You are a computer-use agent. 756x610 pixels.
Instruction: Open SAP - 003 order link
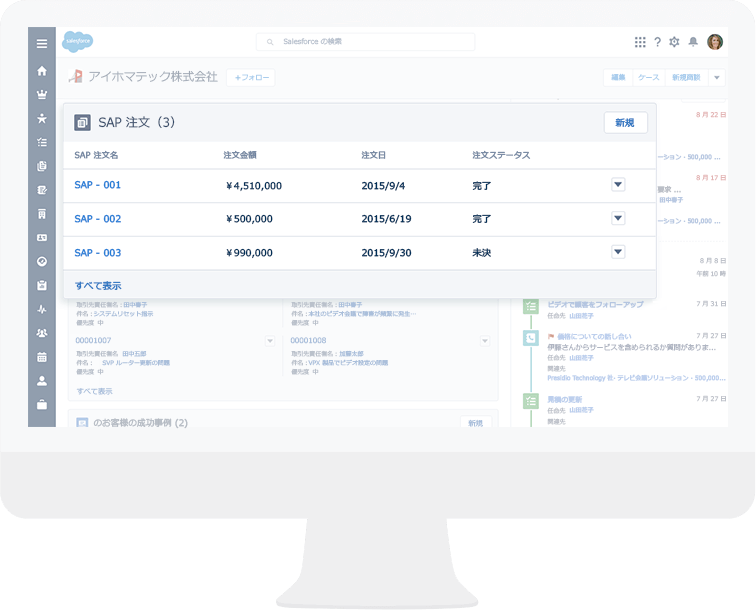tap(97, 253)
